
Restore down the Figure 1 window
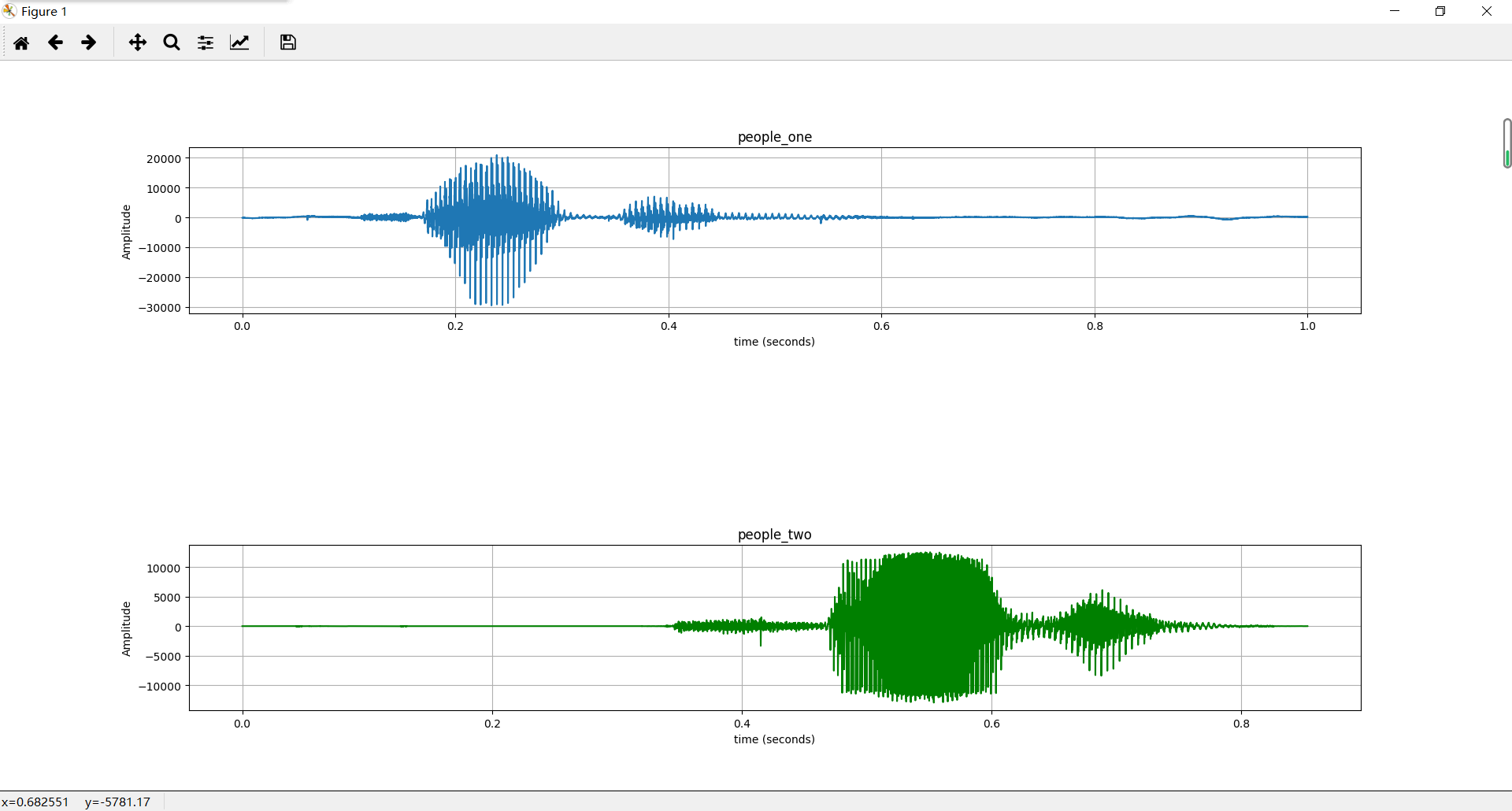pos(1440,11)
